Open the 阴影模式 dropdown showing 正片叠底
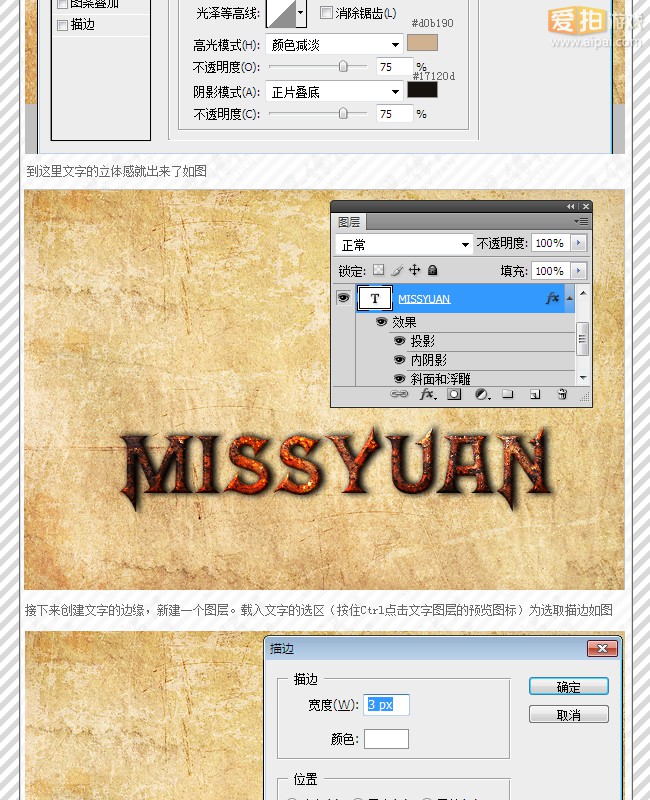The width and height of the screenshot is (650, 800). coord(335,92)
